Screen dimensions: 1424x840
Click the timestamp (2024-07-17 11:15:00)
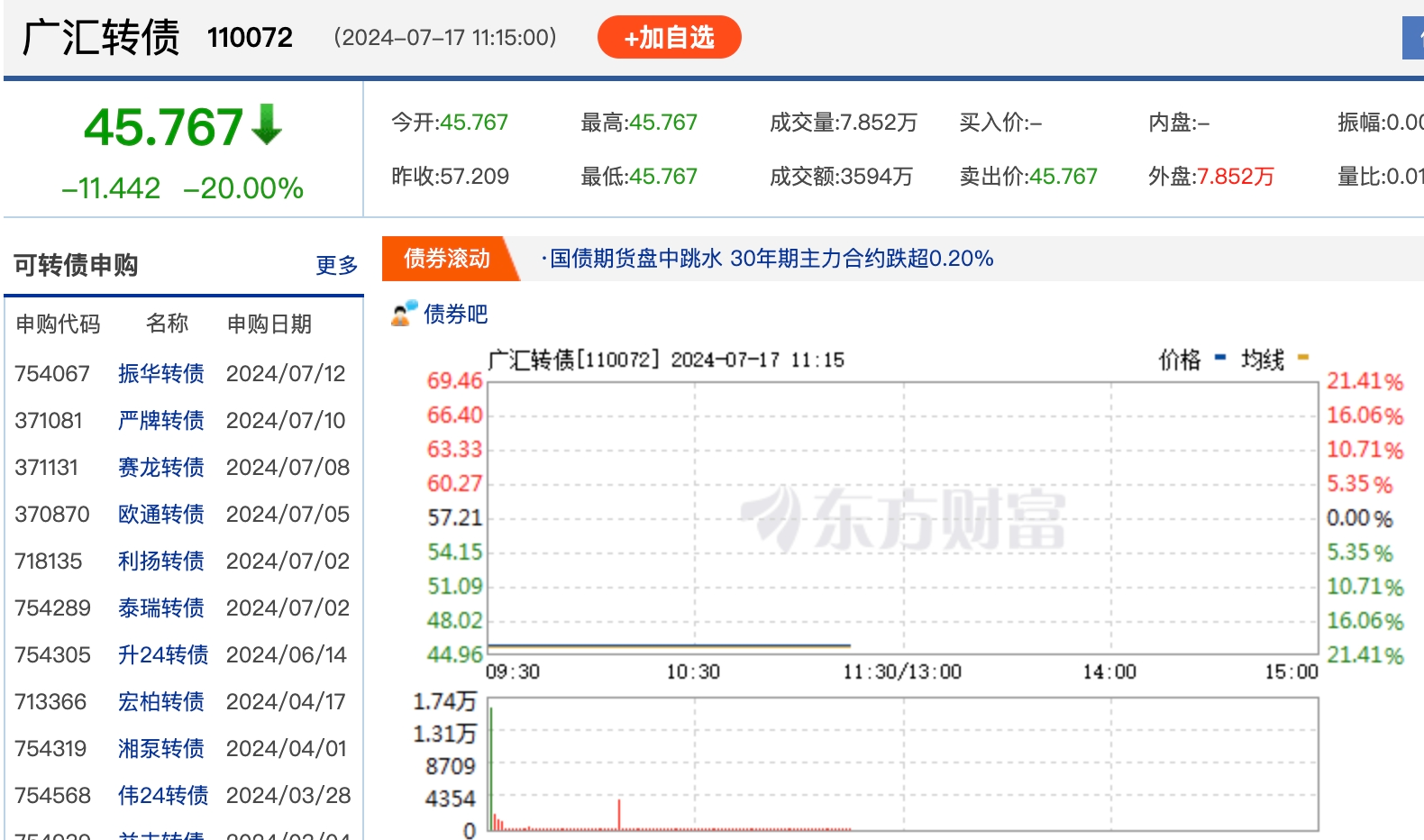click(445, 38)
